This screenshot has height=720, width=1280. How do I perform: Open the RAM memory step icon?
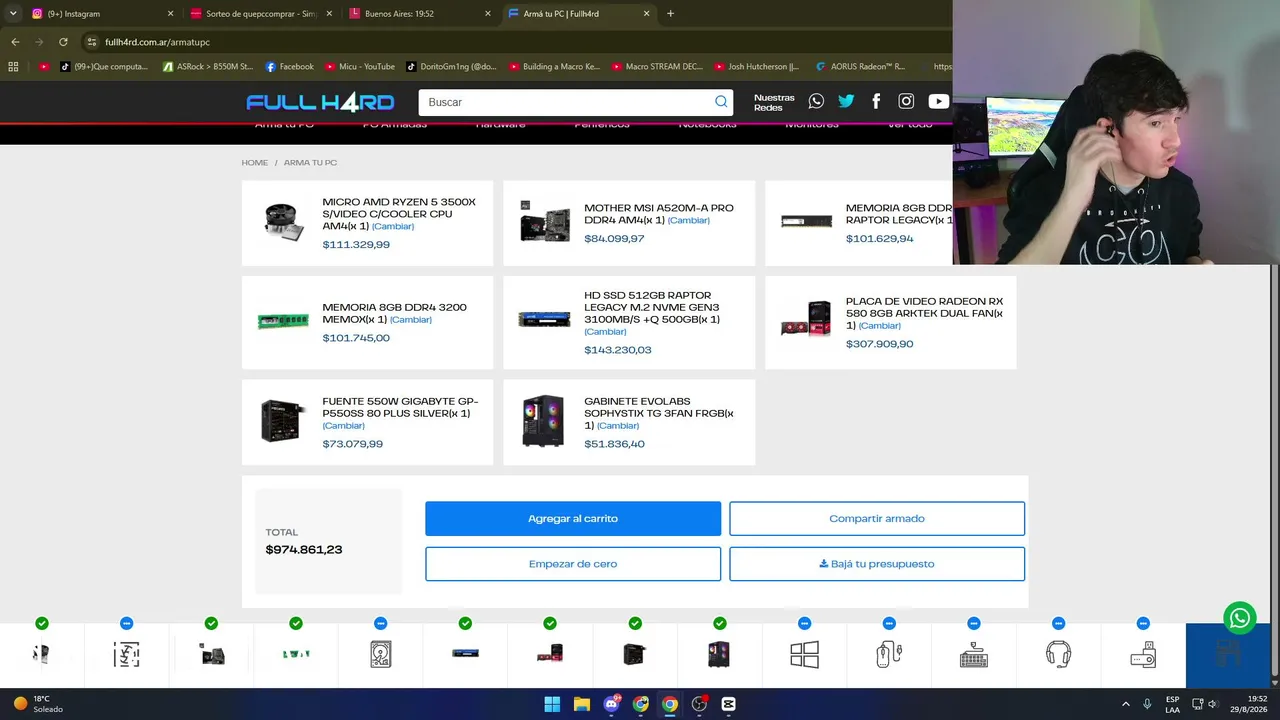[x=296, y=654]
